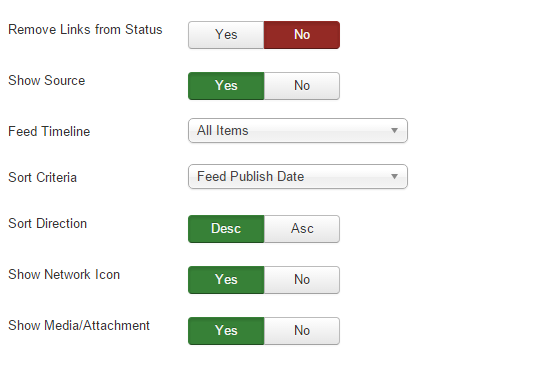The height and width of the screenshot is (391, 552).
Task: Set Show Media/Attachment to Yes
Action: pos(226,331)
